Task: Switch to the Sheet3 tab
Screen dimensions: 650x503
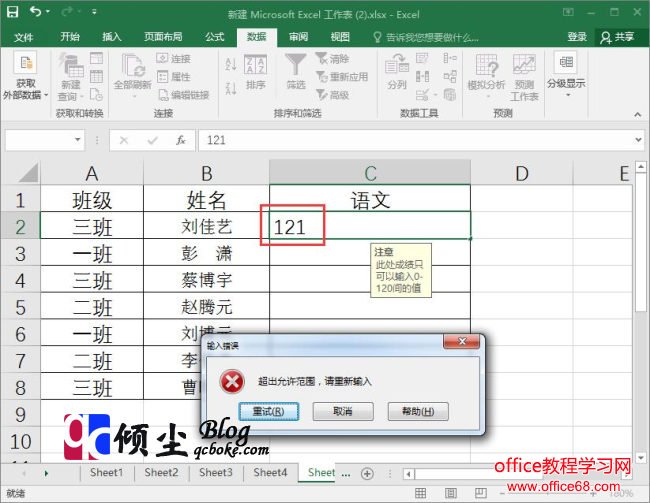Action: (216, 473)
